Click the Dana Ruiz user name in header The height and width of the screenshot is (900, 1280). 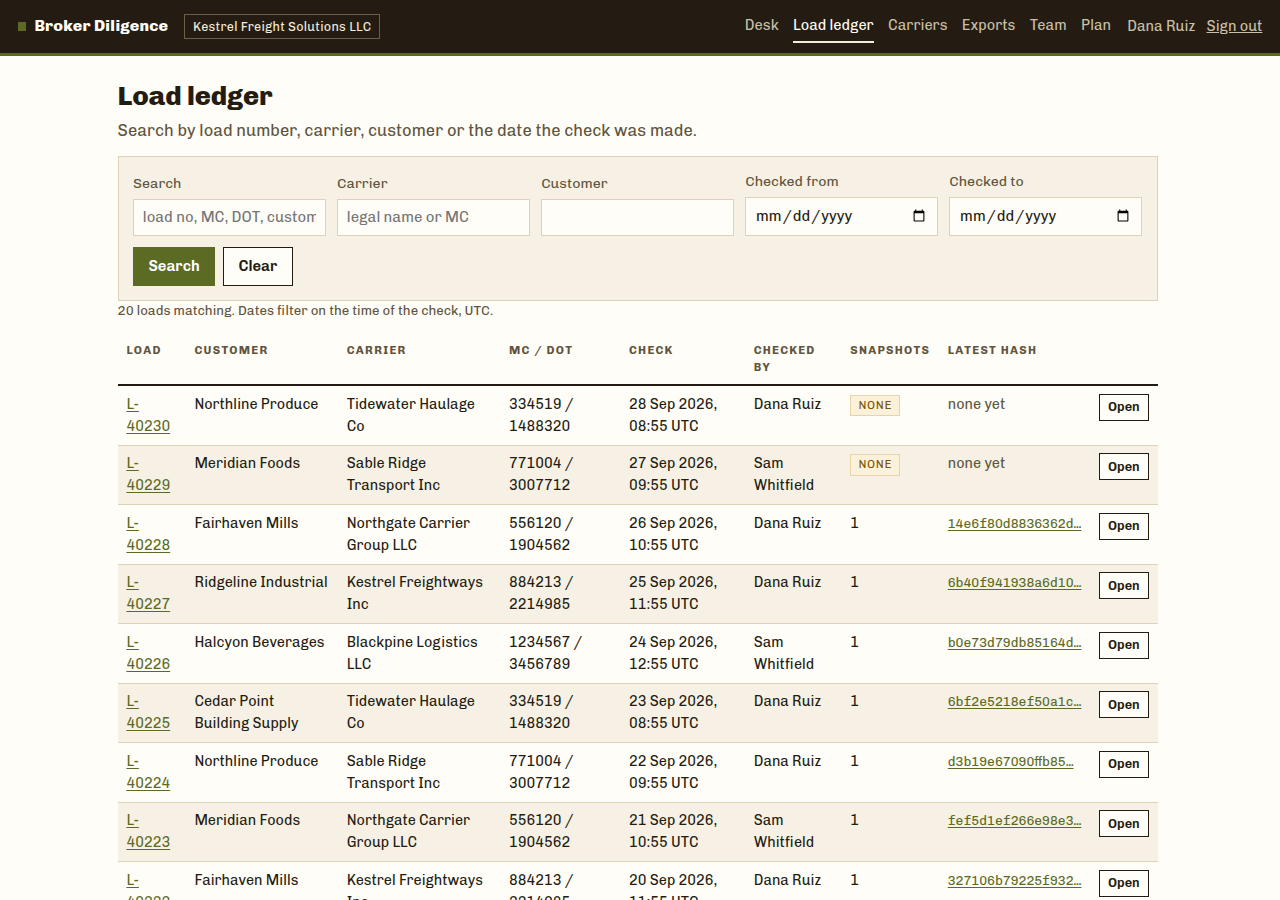click(x=1161, y=26)
